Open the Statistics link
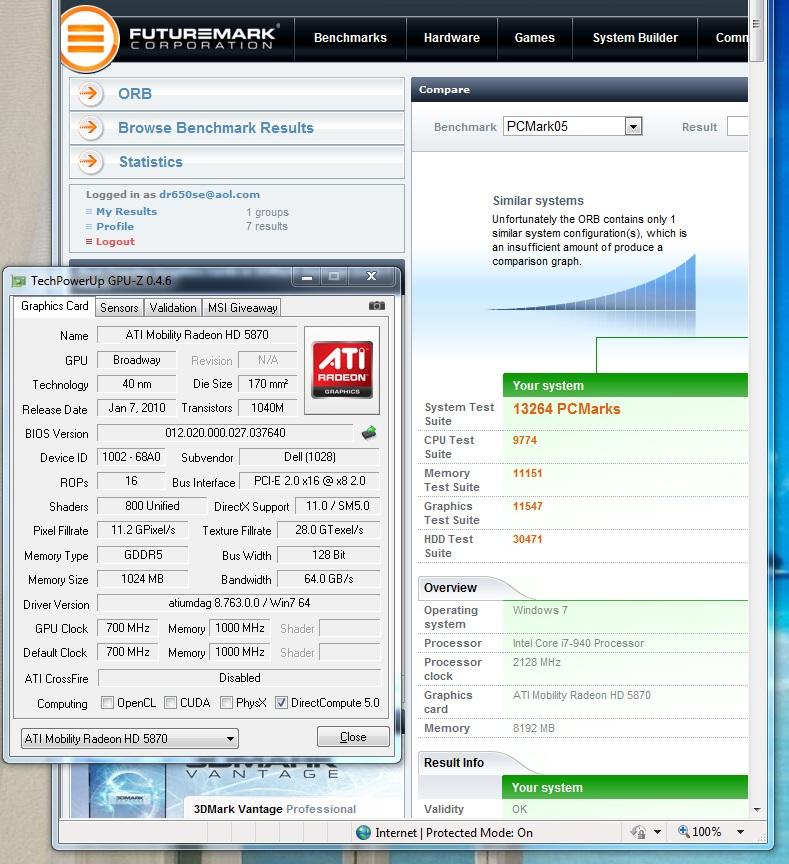The height and width of the screenshot is (864, 789). (151, 162)
